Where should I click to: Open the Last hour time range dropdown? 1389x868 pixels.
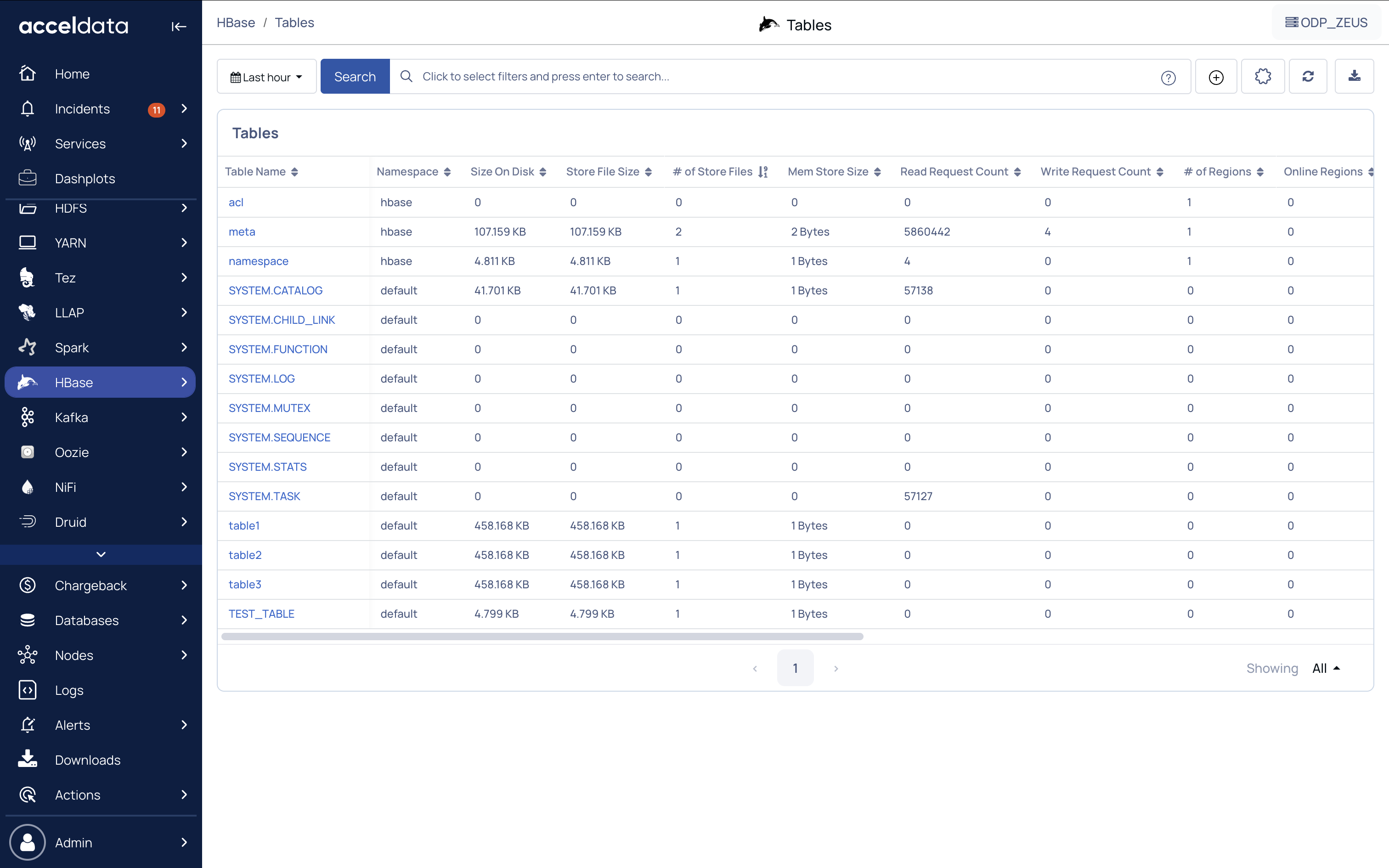coord(266,76)
